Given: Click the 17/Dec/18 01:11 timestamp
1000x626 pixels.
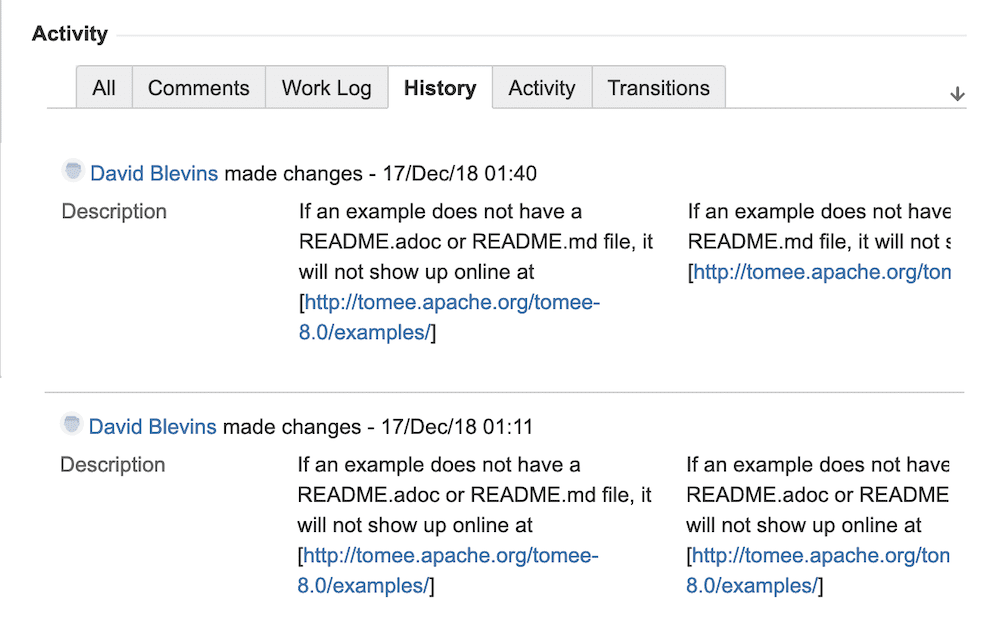Looking at the screenshot, I should click(457, 426).
